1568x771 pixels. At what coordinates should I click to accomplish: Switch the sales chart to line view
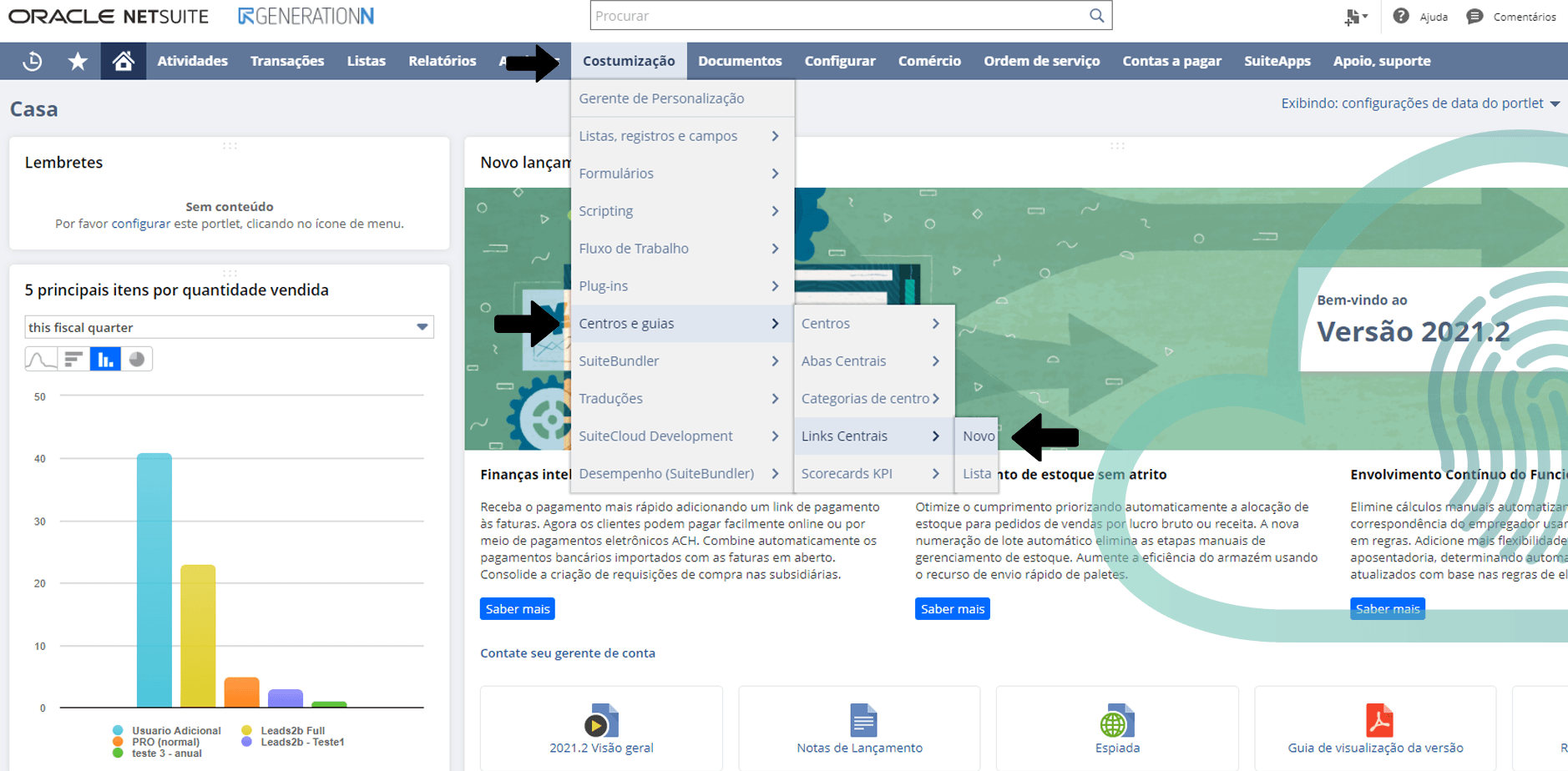click(x=41, y=358)
